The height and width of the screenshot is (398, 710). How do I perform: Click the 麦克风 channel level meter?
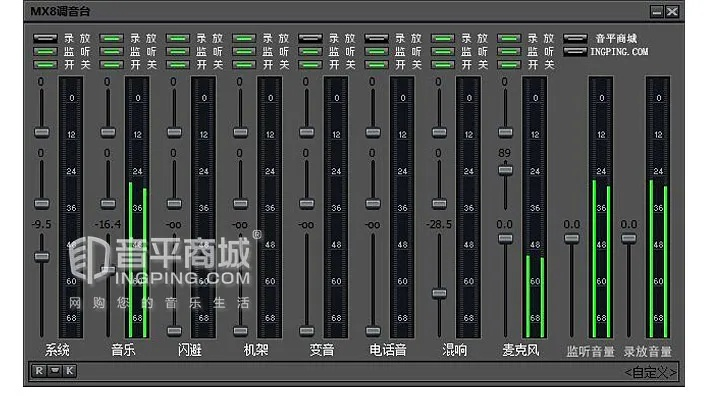(x=535, y=207)
